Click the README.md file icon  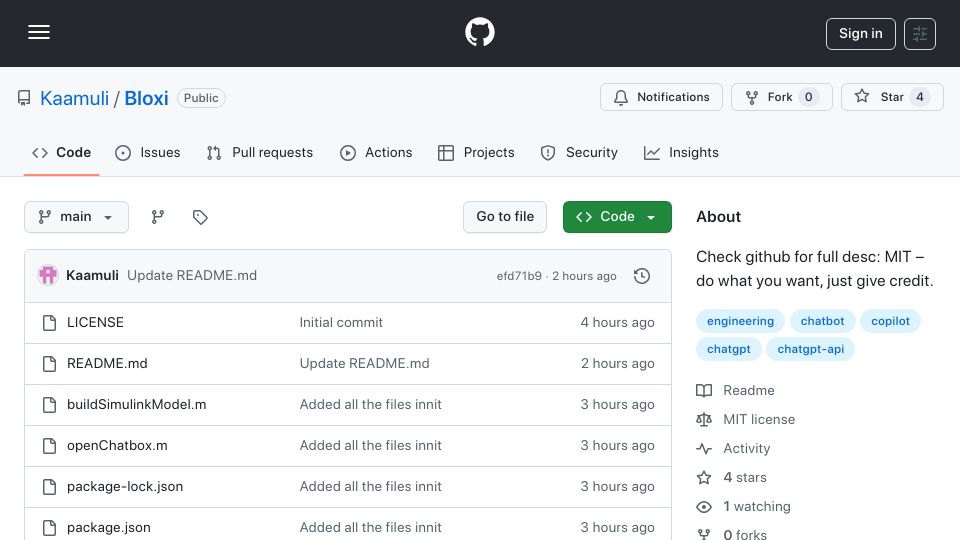pyautogui.click(x=50, y=364)
